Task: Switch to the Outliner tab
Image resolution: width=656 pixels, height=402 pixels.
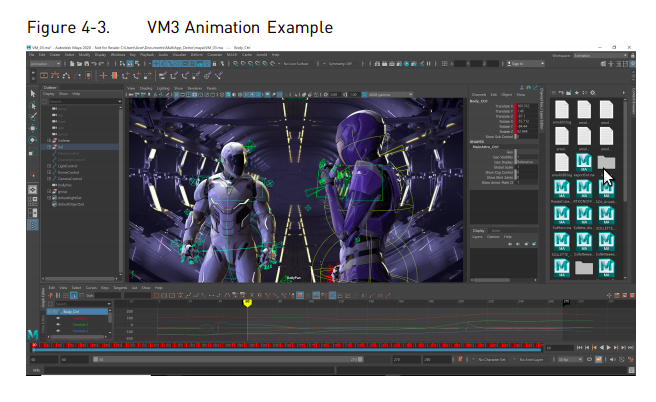Action: pos(50,87)
